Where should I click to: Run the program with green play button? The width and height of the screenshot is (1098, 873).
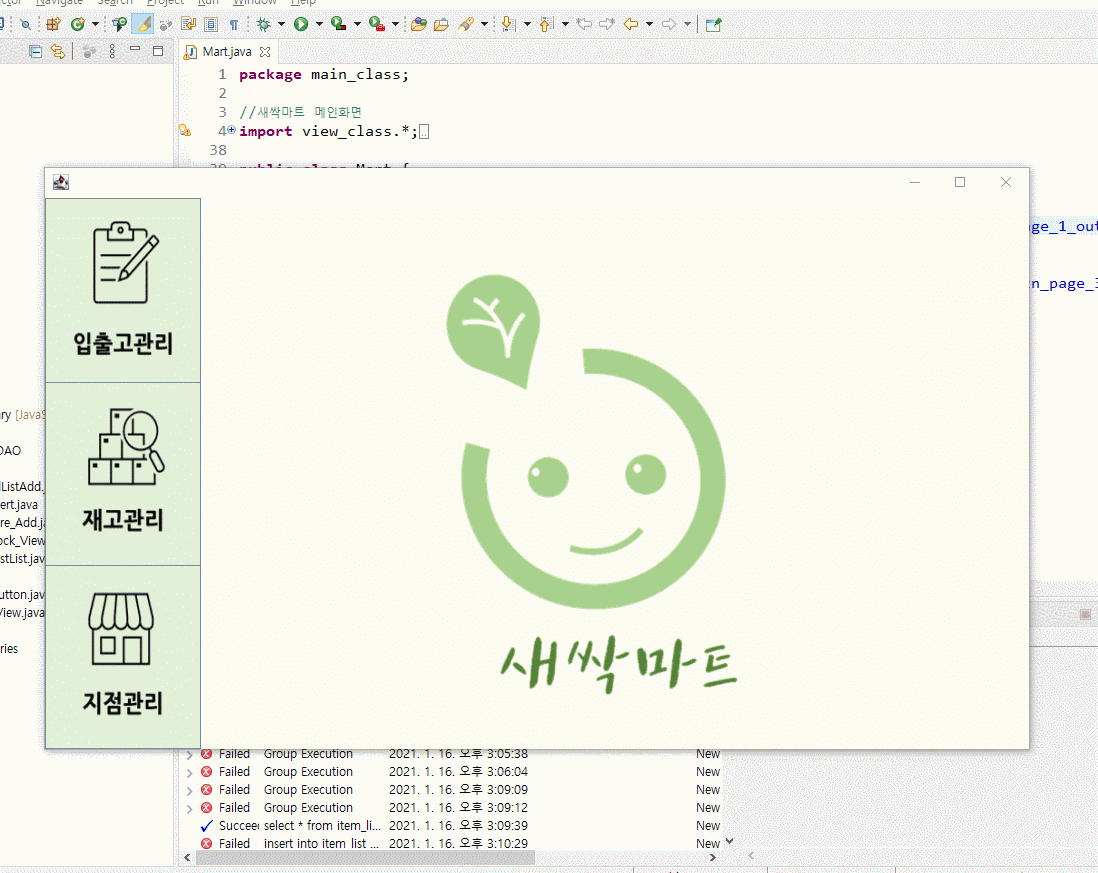301,25
